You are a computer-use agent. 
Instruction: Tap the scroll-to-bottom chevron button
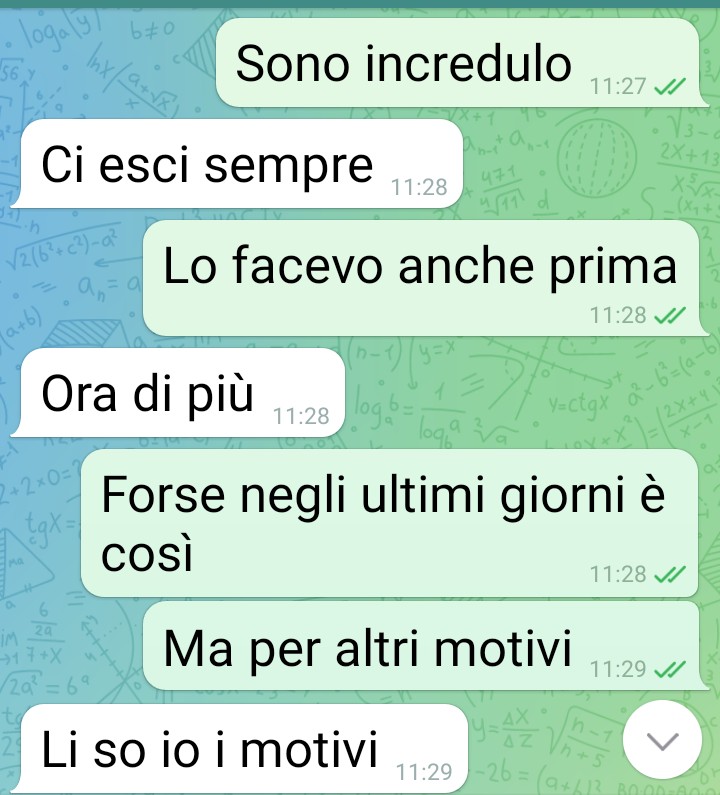[662, 741]
